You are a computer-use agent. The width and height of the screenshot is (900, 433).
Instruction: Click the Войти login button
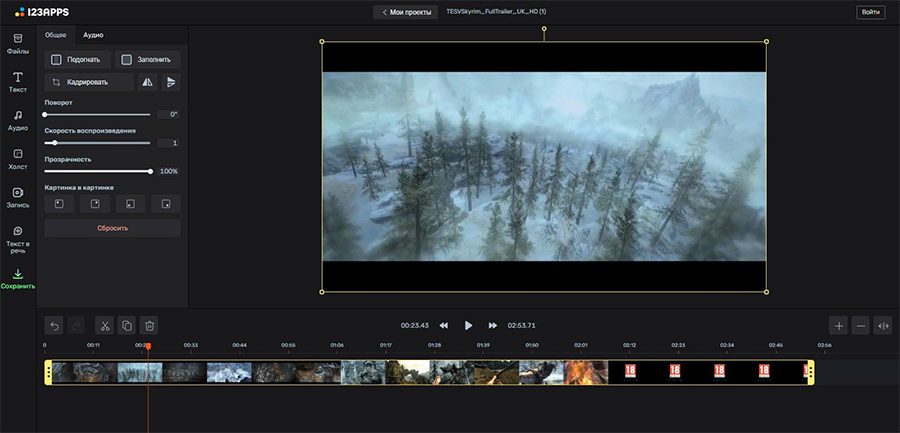coord(871,12)
